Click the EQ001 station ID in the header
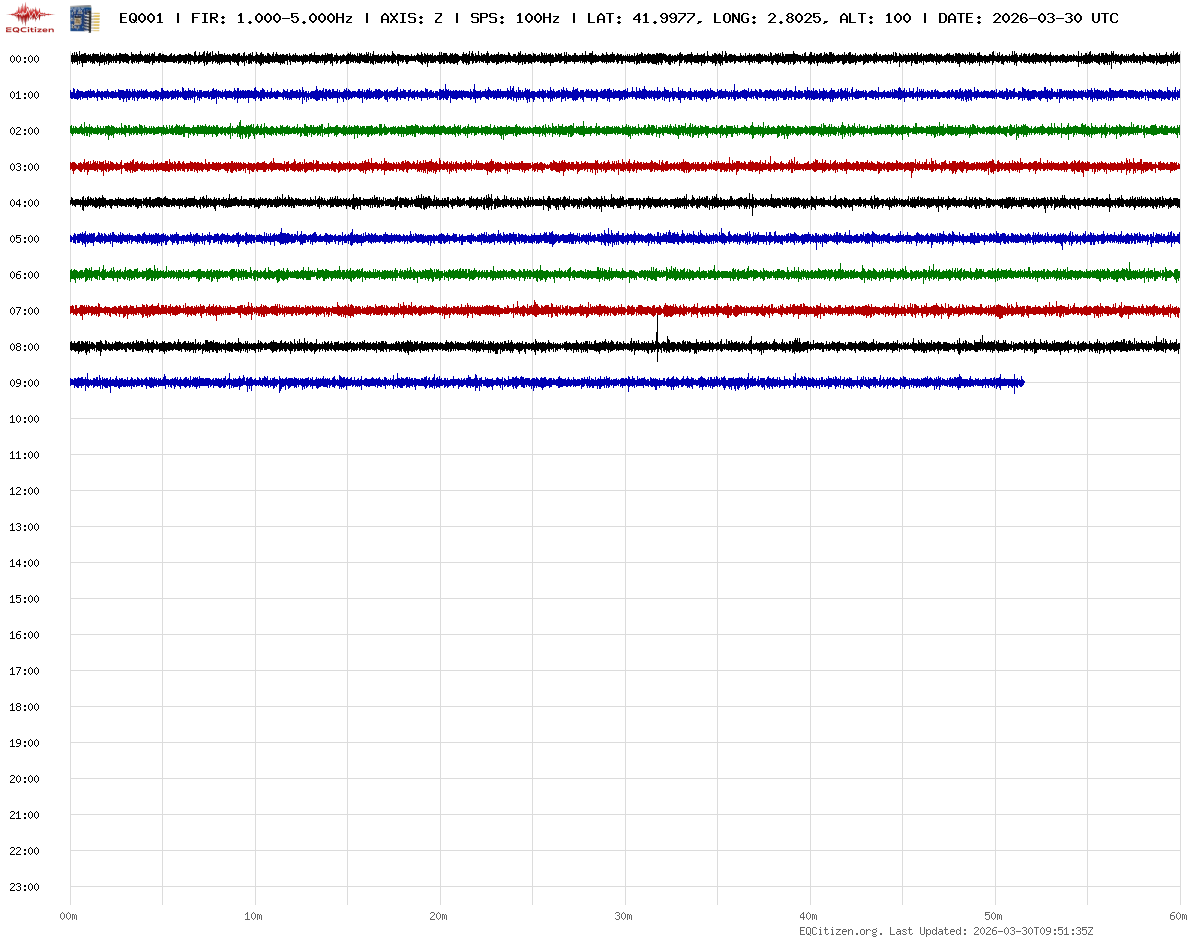 (141, 18)
